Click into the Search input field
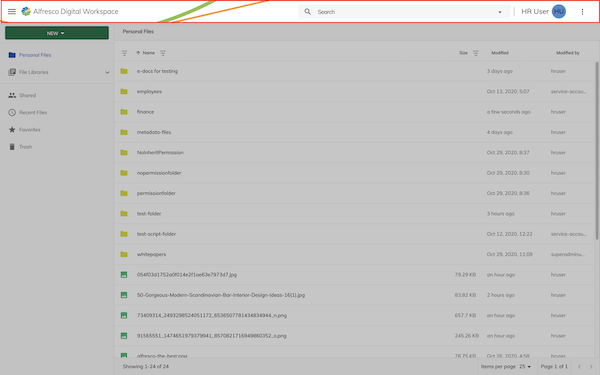 coord(404,12)
